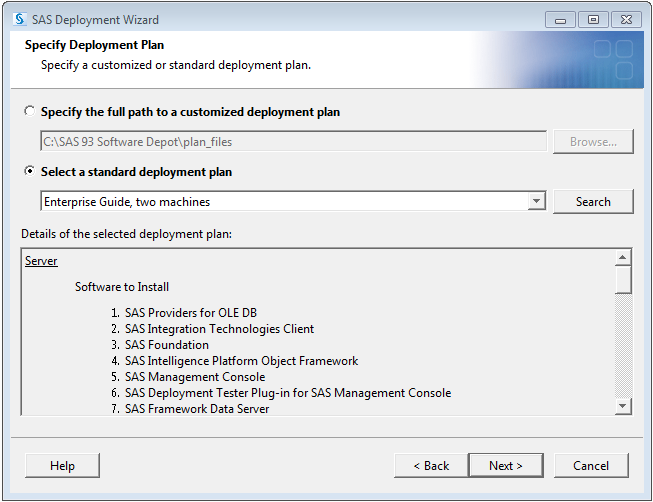Click the plan_files path text field

(293, 142)
